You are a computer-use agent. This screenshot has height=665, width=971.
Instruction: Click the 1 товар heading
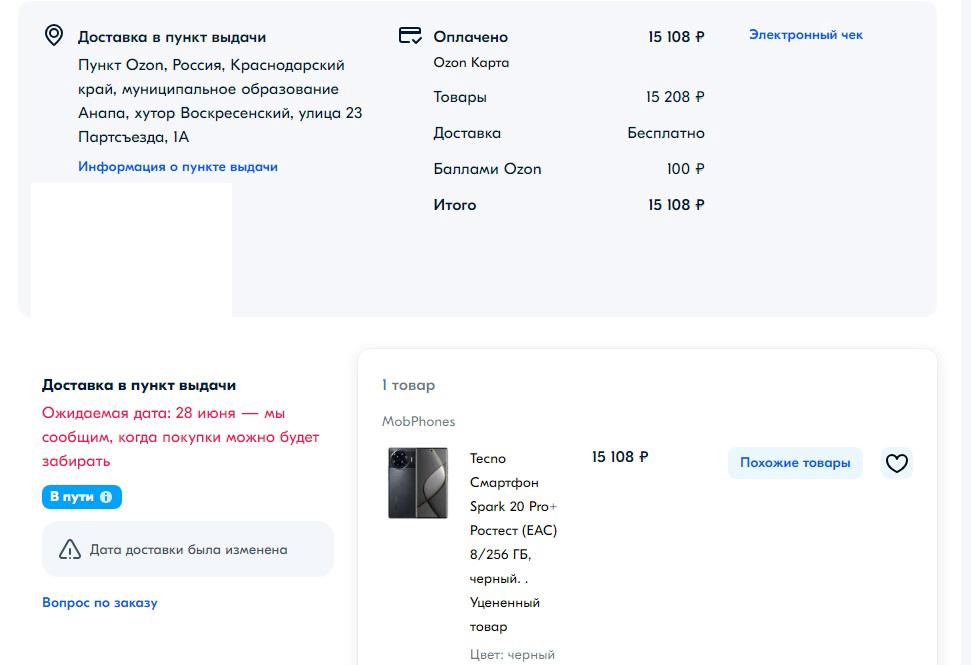[x=408, y=385]
